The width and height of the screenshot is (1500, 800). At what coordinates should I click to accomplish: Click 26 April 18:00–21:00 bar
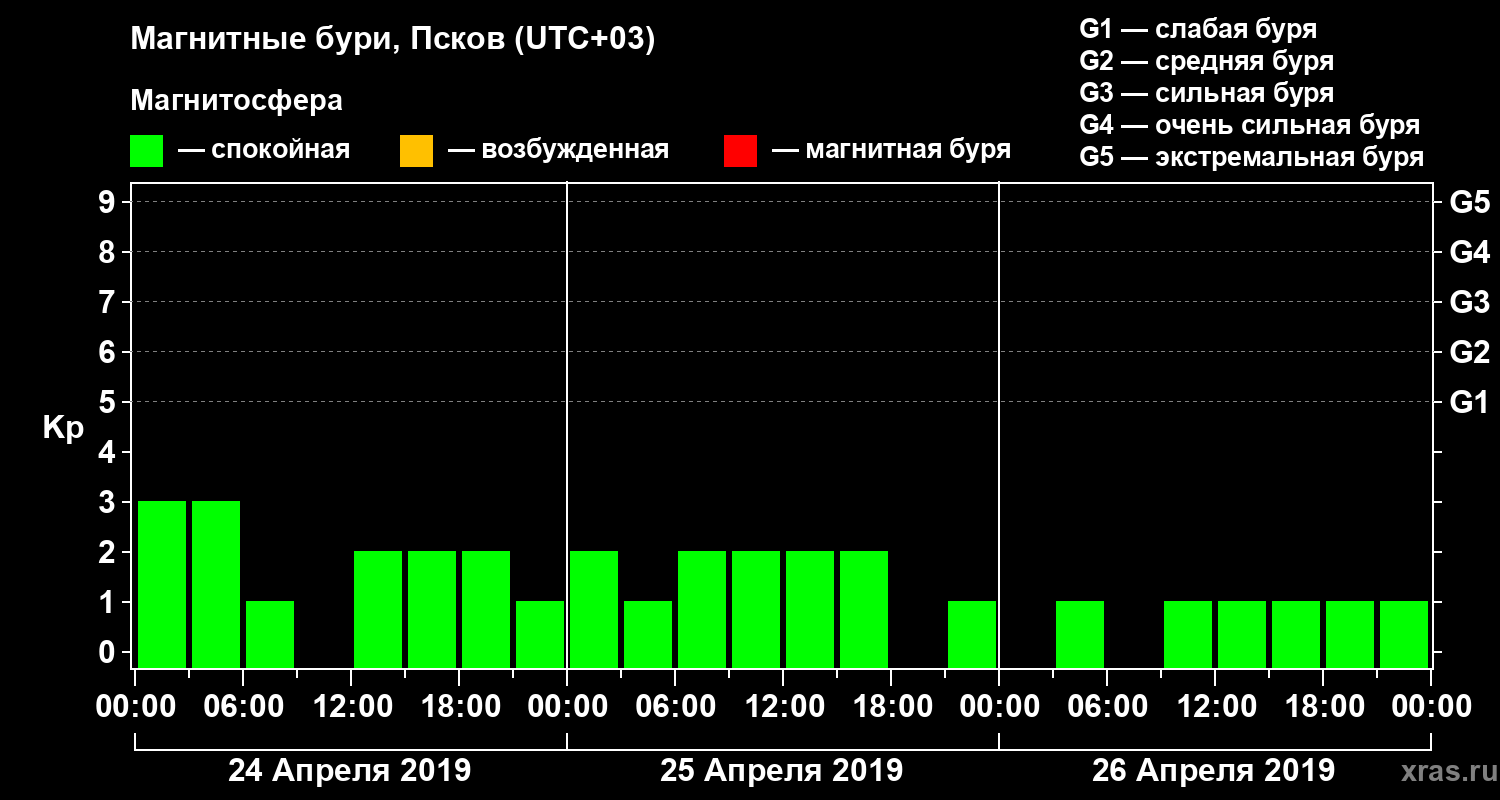[x=1350, y=634]
